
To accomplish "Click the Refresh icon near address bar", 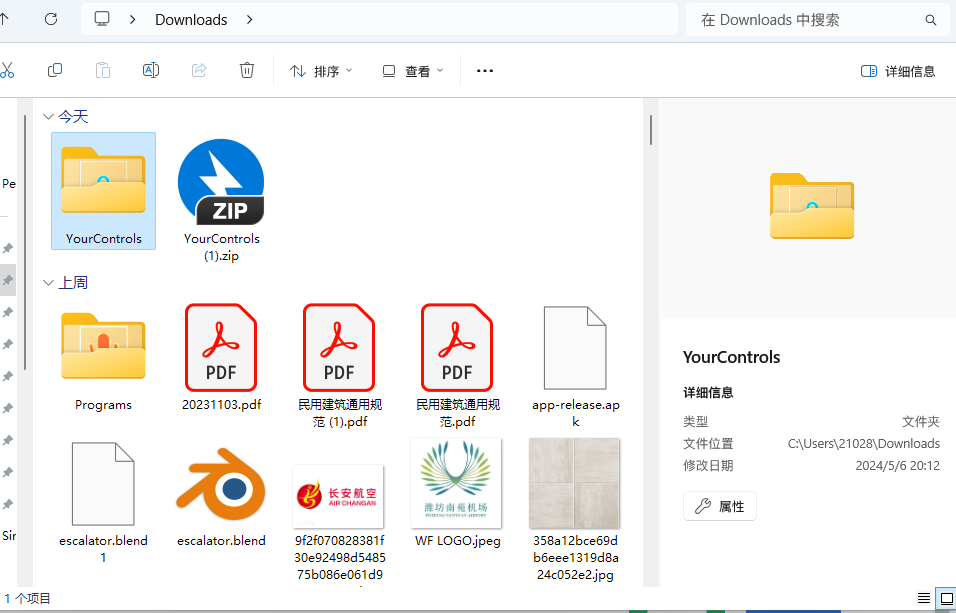I will 51,19.
